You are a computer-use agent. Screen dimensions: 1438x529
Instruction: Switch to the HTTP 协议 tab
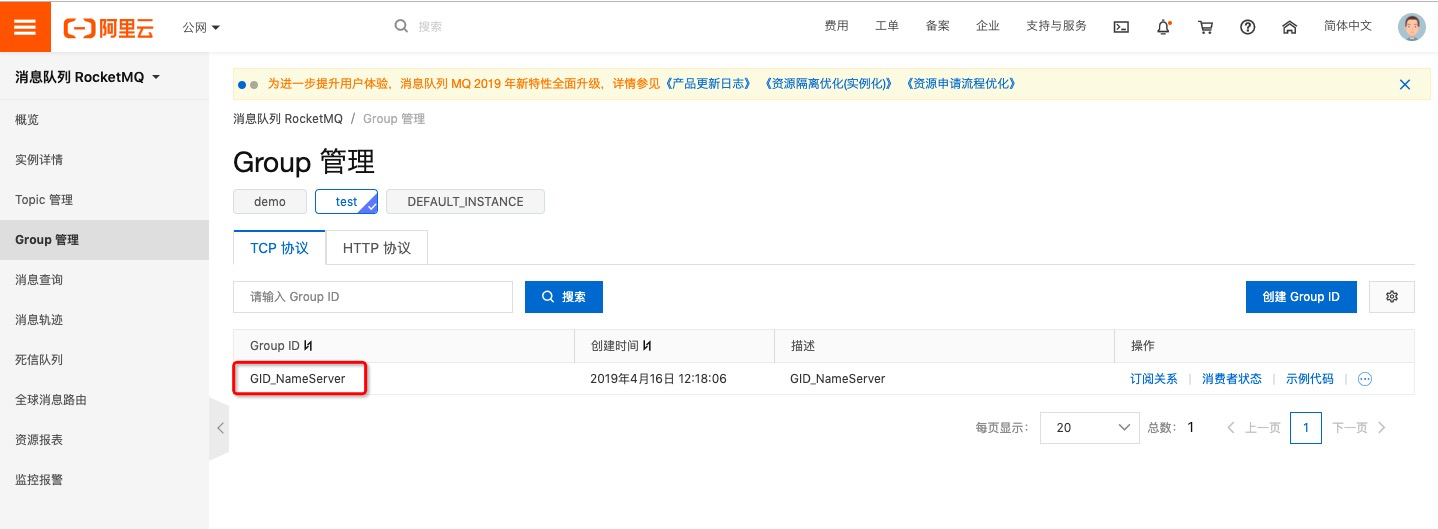377,248
